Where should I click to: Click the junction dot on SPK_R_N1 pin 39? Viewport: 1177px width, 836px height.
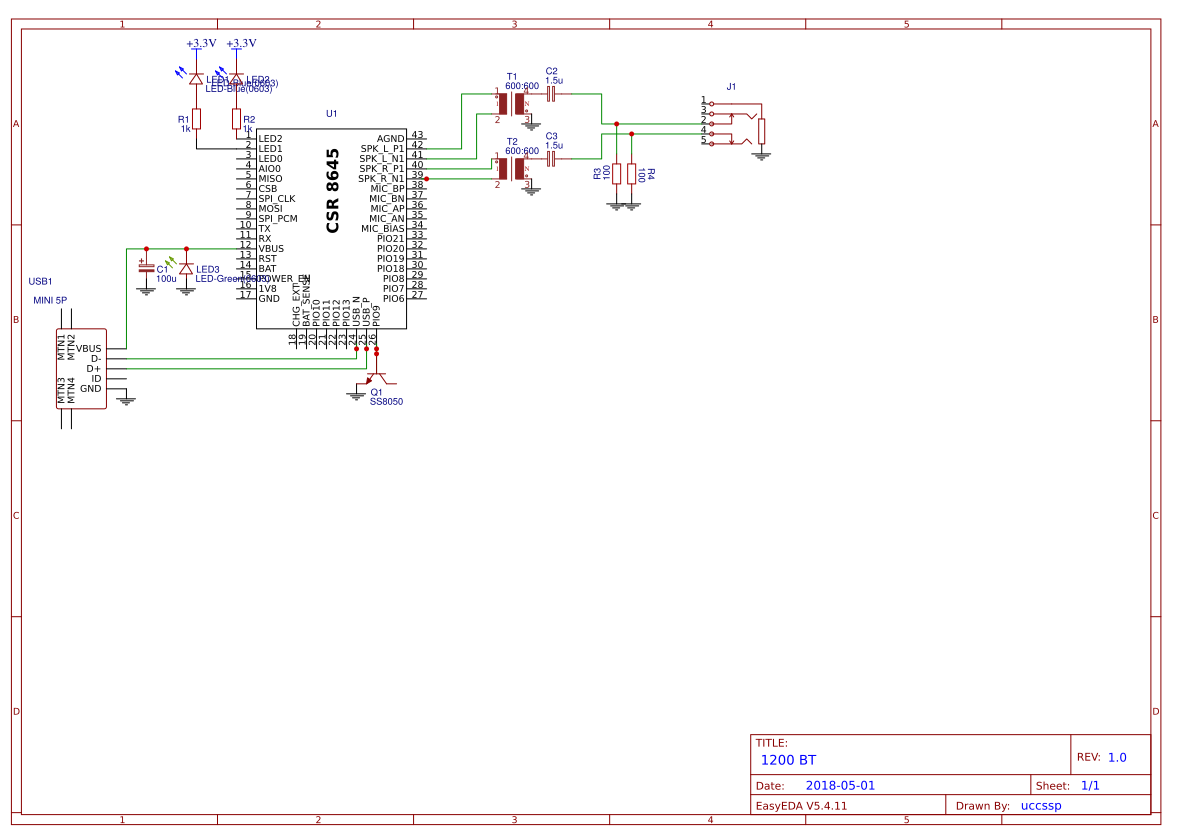(426, 179)
